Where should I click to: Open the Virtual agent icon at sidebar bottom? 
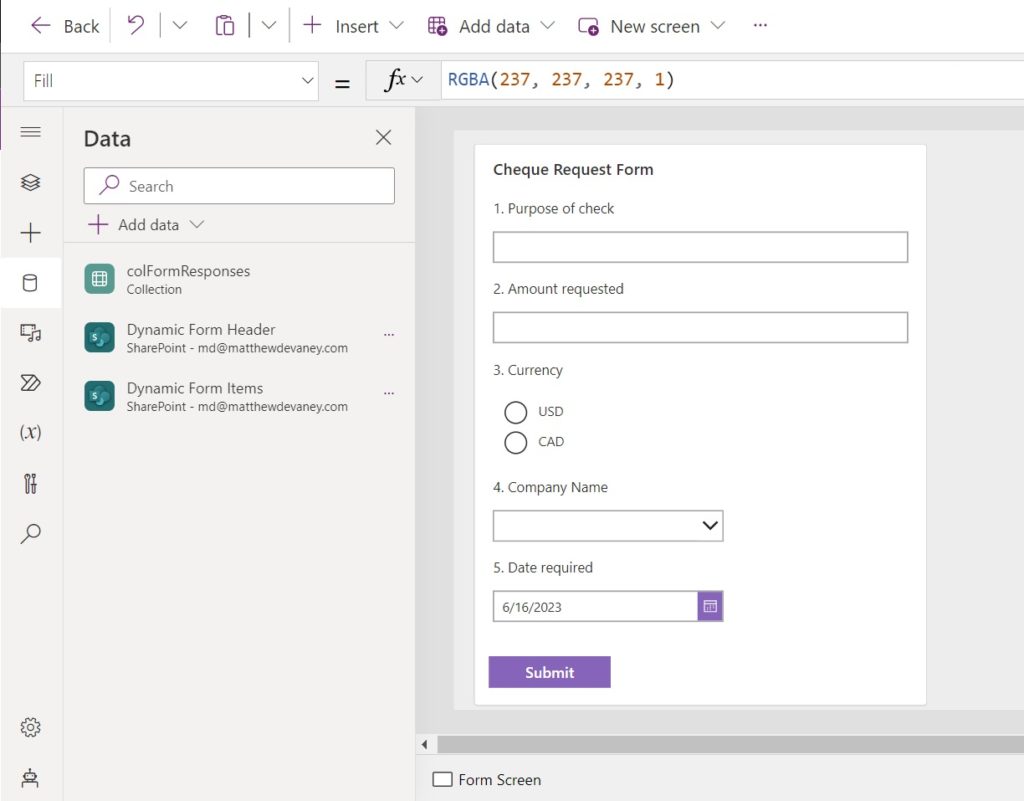[30, 778]
